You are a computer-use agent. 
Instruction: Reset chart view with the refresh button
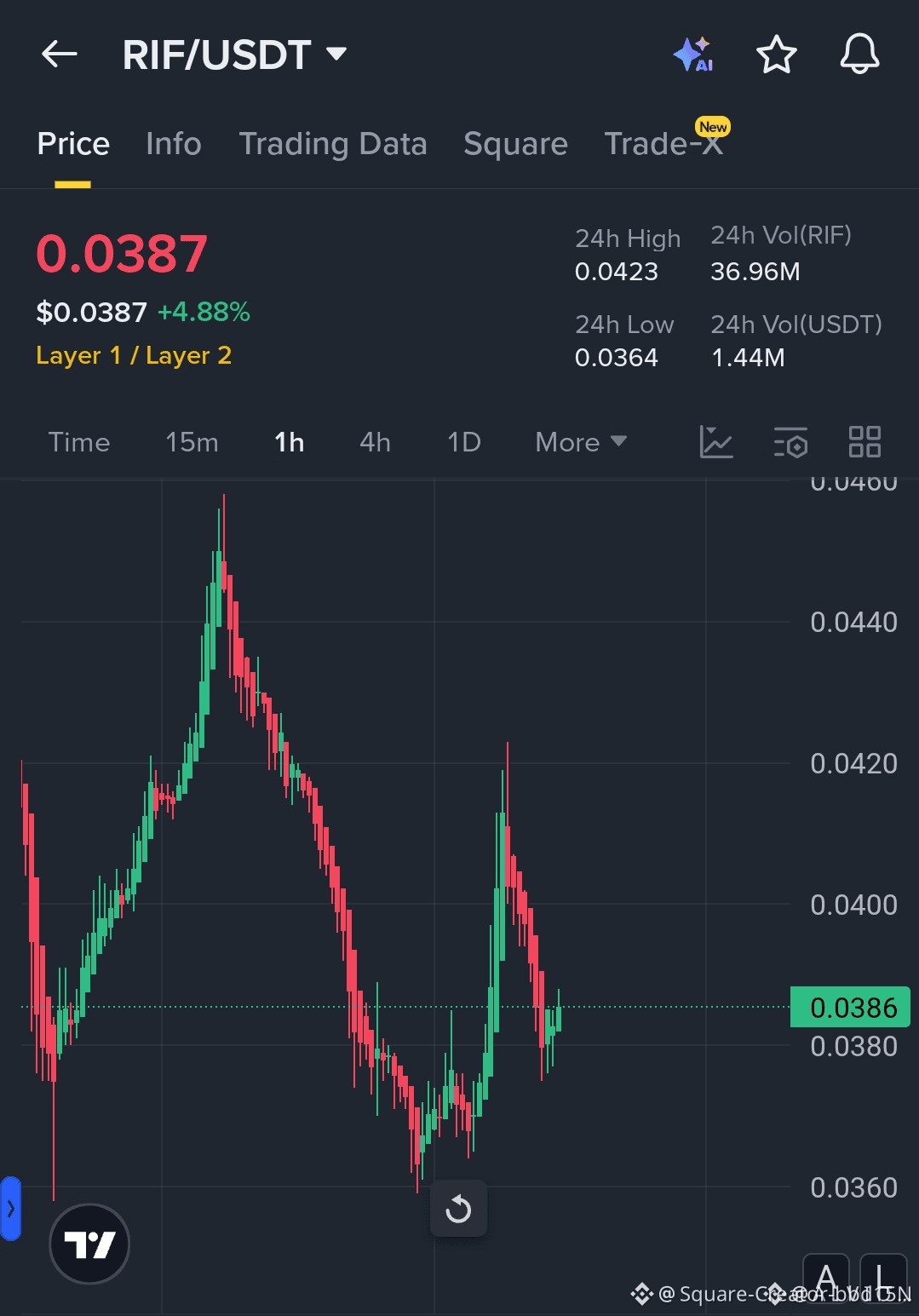(x=458, y=1208)
